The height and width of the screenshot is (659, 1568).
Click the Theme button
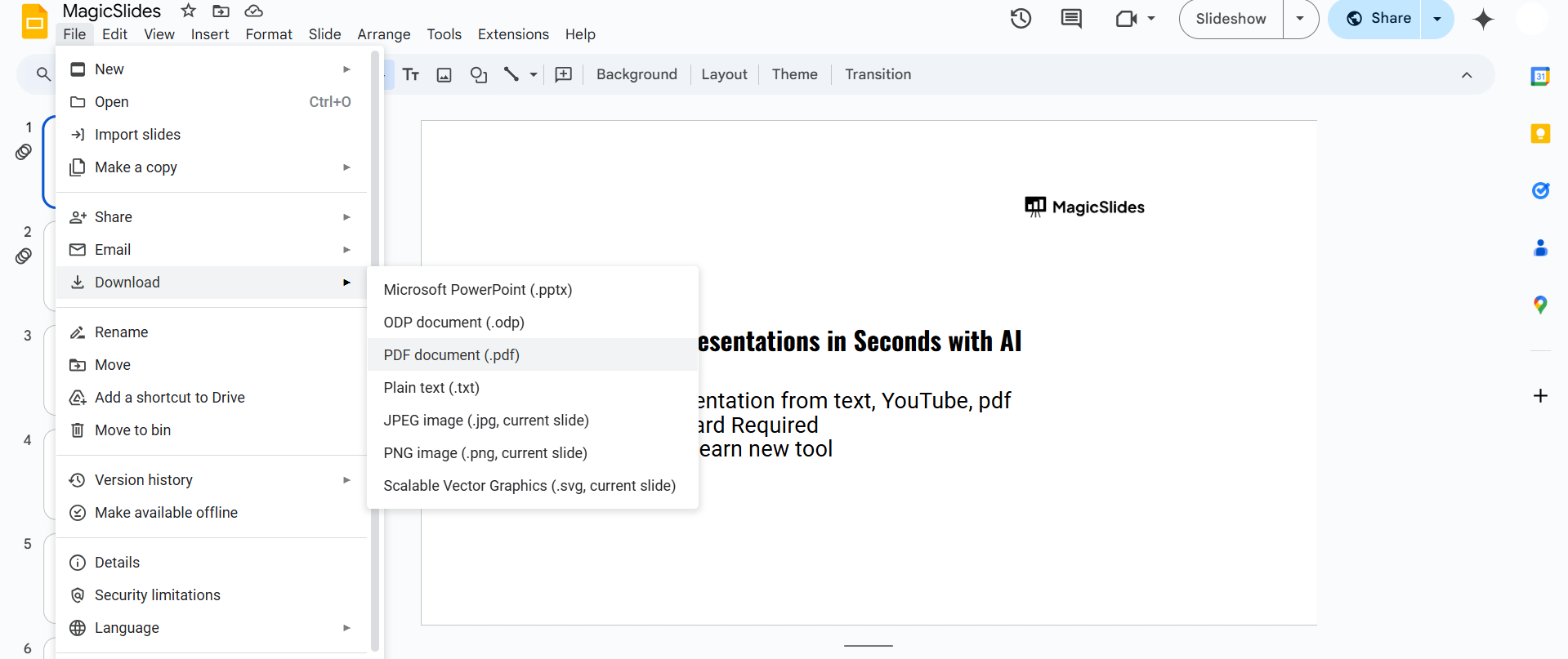coord(794,74)
